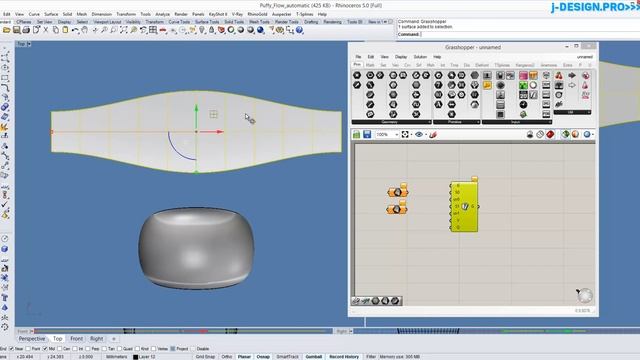Screen dimensions: 640x360
Task: Click the cherries icon in Util panel
Action: tap(559, 76)
